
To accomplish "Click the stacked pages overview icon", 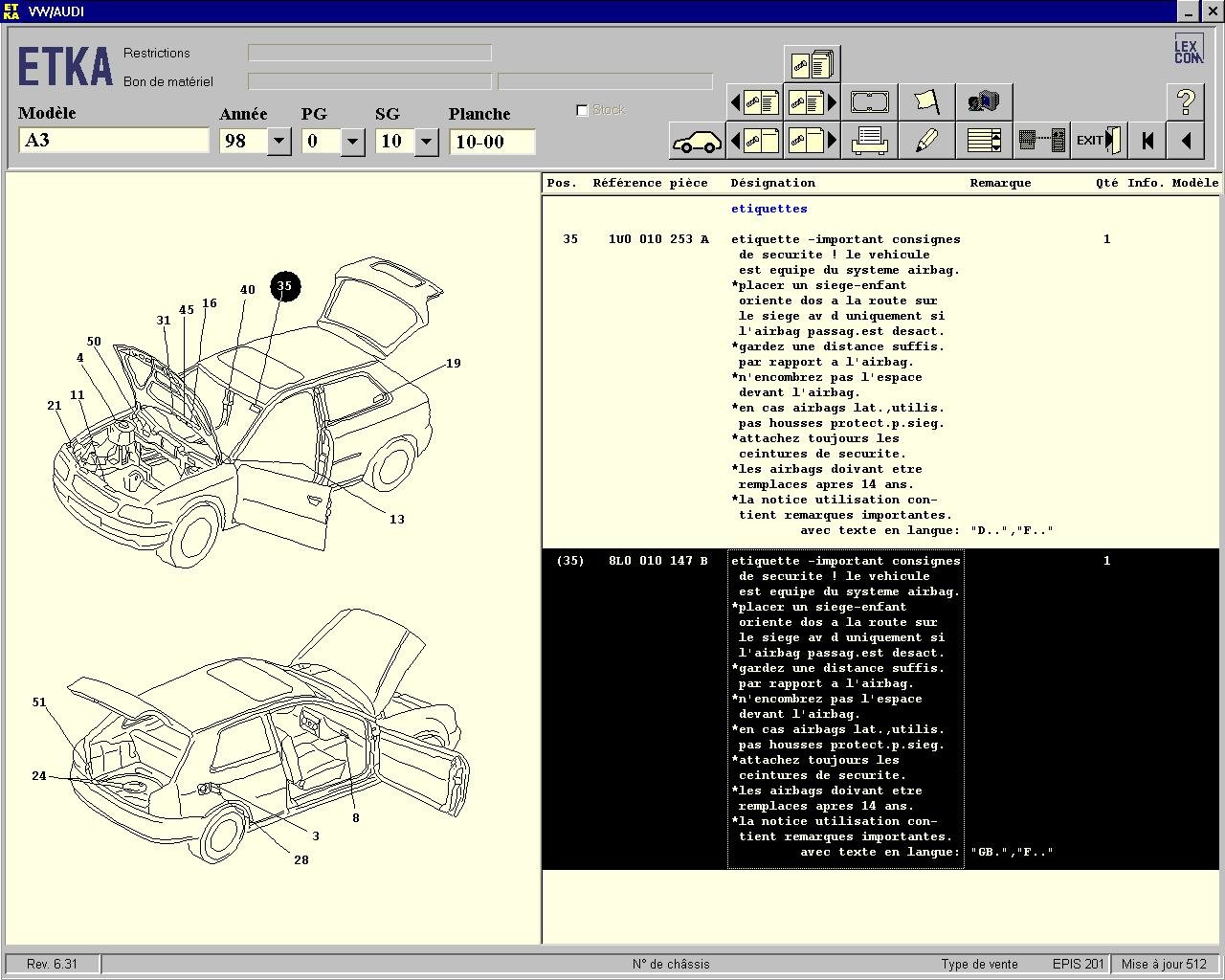I will (x=812, y=64).
